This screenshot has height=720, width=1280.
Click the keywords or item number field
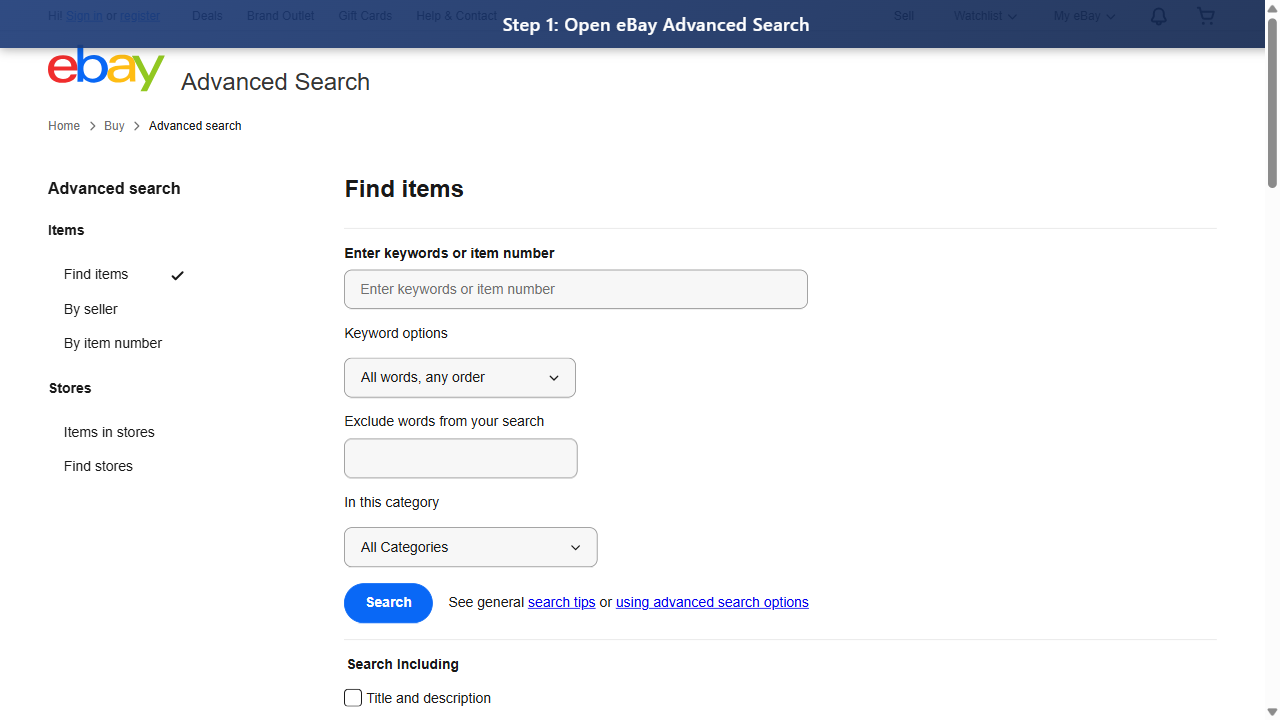(576, 289)
